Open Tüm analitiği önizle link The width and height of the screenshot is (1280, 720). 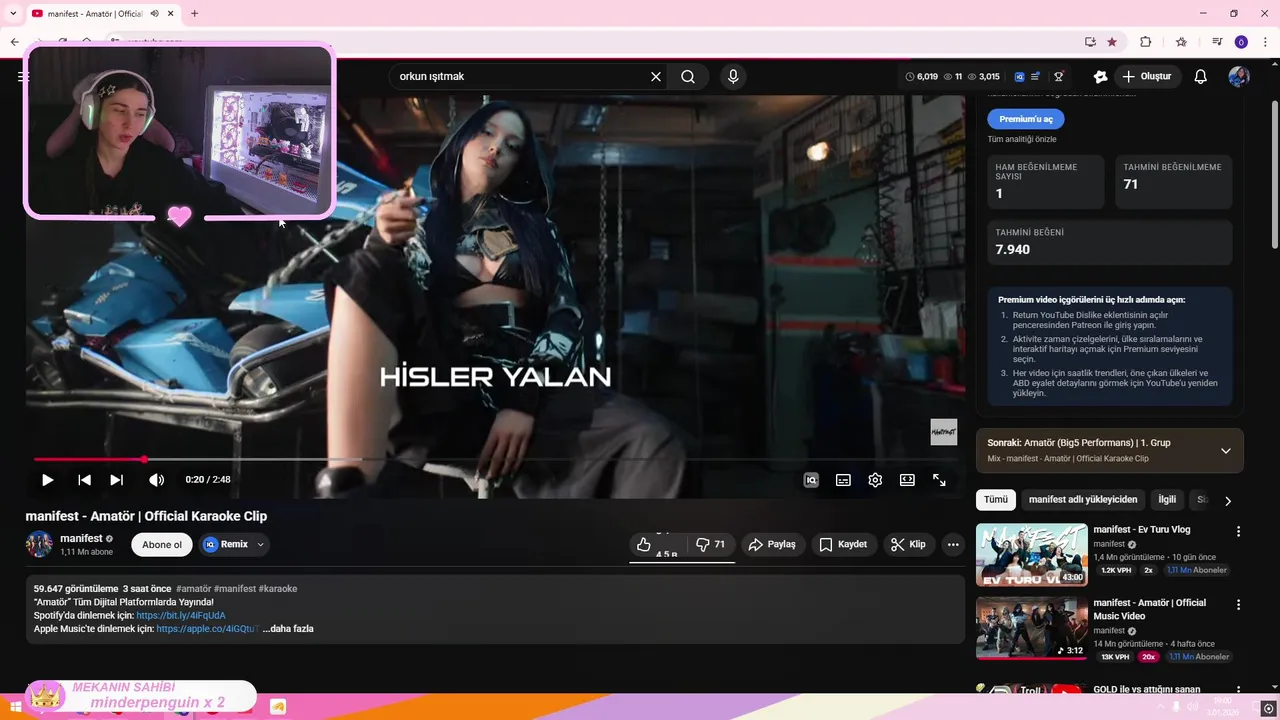pyautogui.click(x=1022, y=139)
